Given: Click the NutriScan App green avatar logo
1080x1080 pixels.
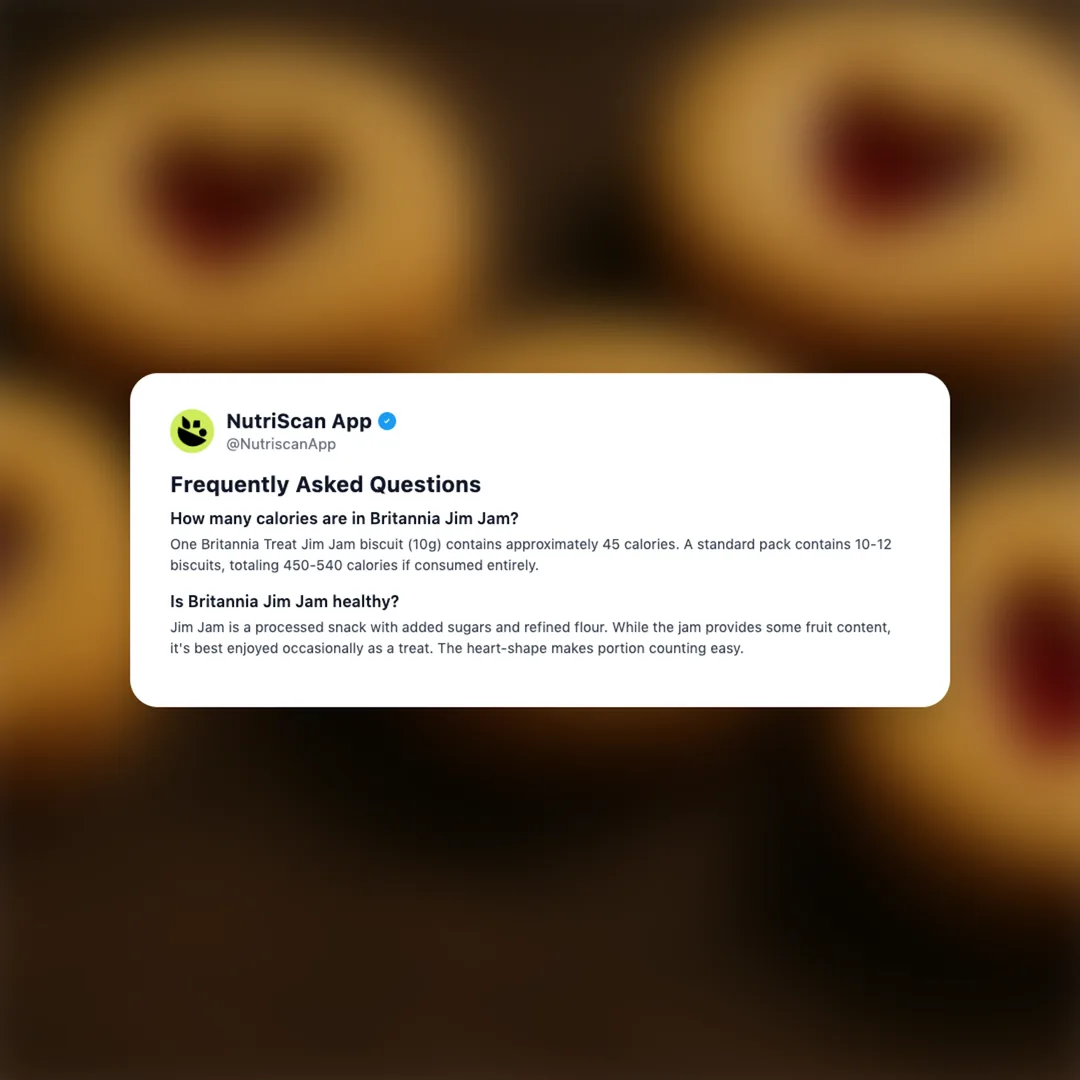Looking at the screenshot, I should tap(192, 431).
